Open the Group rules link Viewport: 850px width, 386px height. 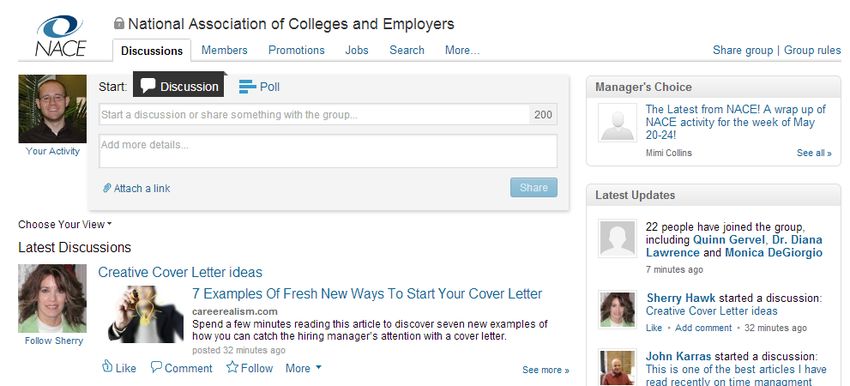[813, 50]
